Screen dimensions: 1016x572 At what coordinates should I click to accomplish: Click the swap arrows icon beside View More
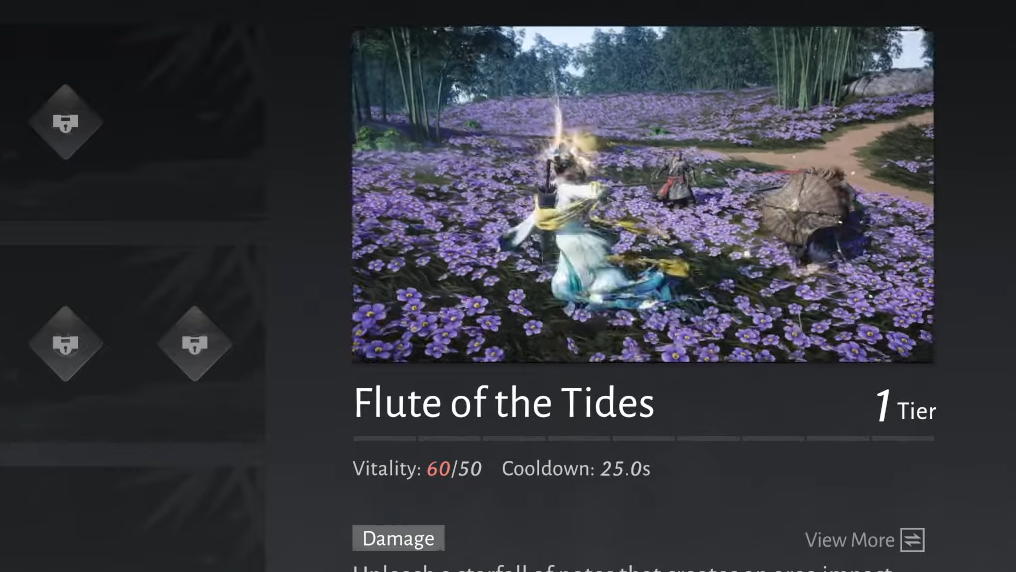(912, 540)
